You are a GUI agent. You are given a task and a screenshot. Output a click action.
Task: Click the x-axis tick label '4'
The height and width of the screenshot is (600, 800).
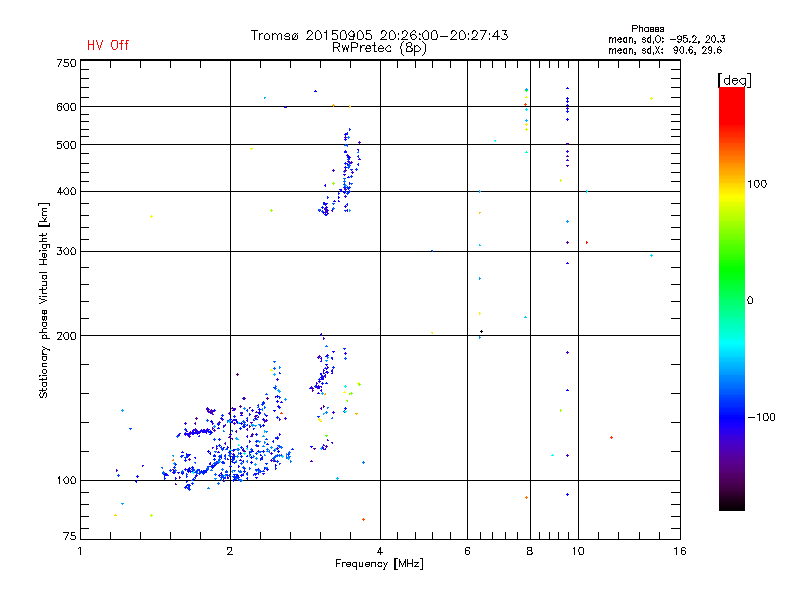tap(380, 551)
